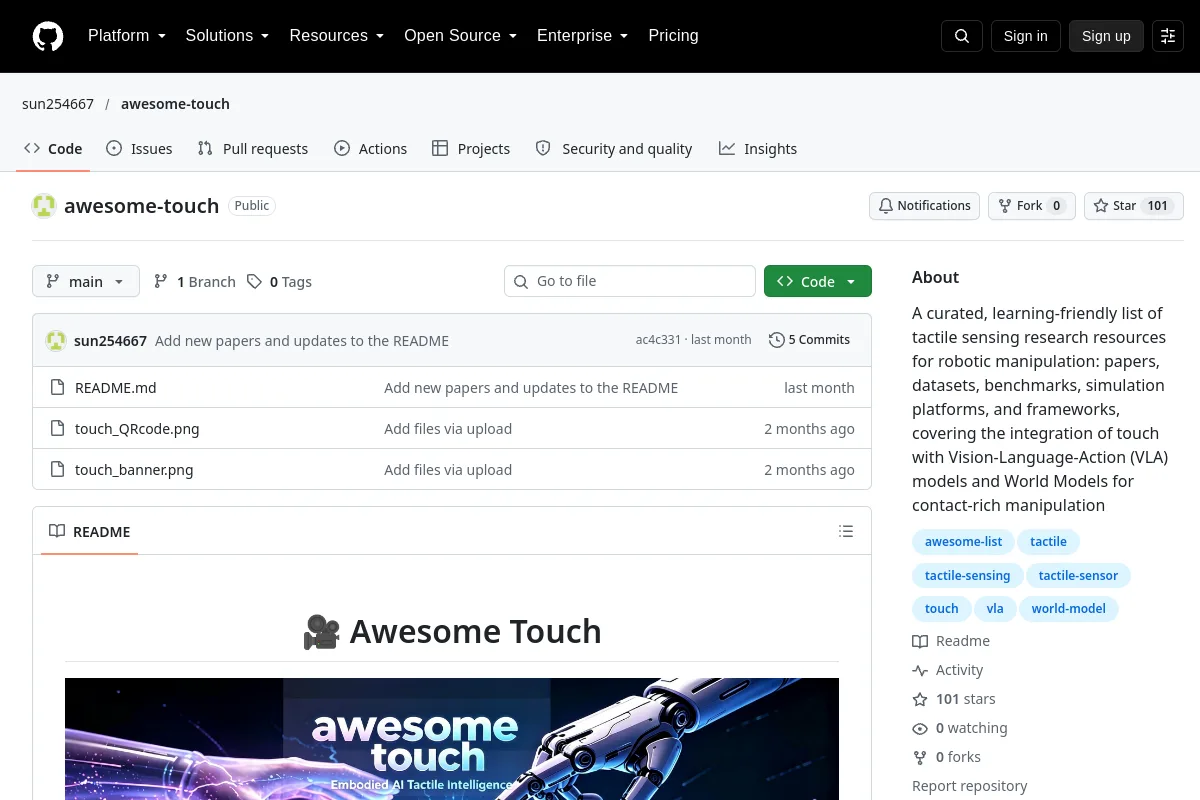Image resolution: width=1200 pixels, height=800 pixels.
Task: Click the touch_QRcode.png file icon
Action: point(58,429)
